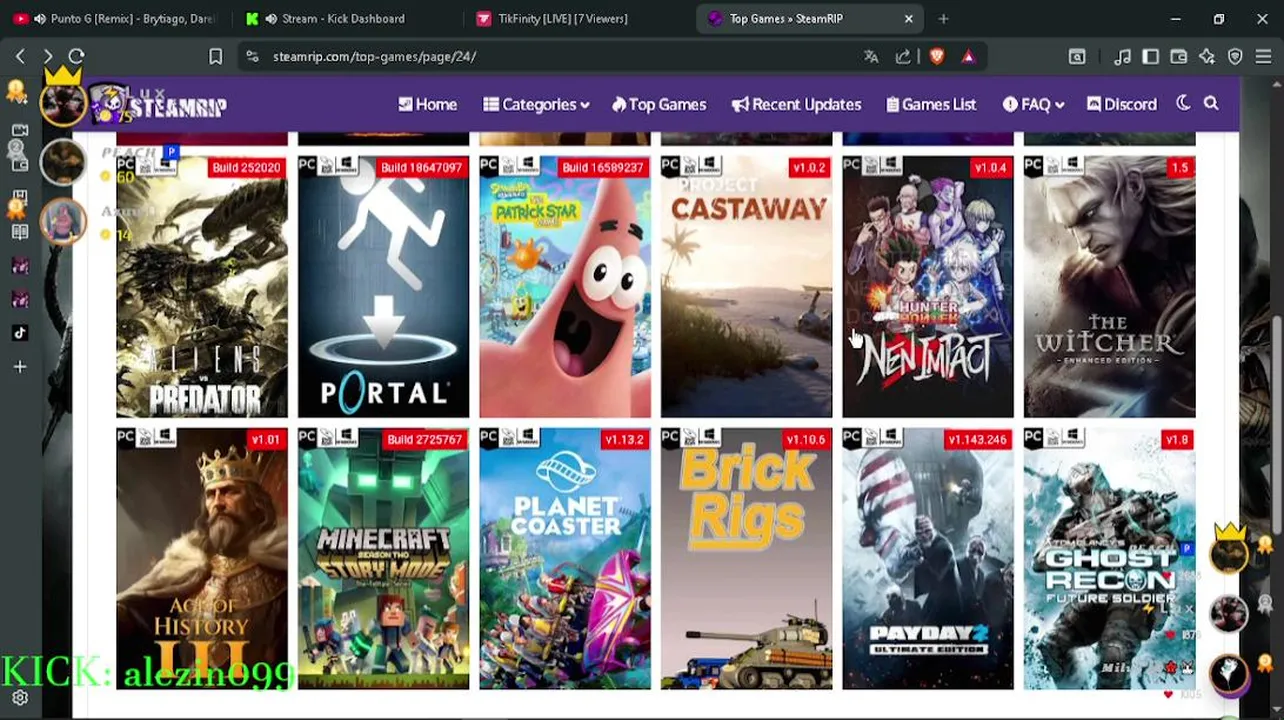Open Brave VPN shield icon
The width and height of the screenshot is (1284, 720).
click(1235, 57)
